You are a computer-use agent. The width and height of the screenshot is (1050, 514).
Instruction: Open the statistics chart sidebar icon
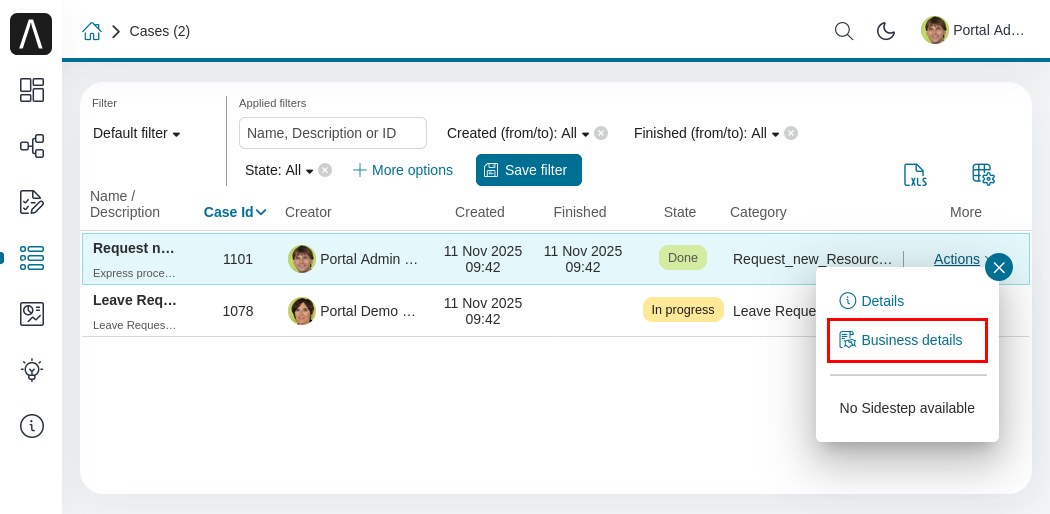pos(31,314)
